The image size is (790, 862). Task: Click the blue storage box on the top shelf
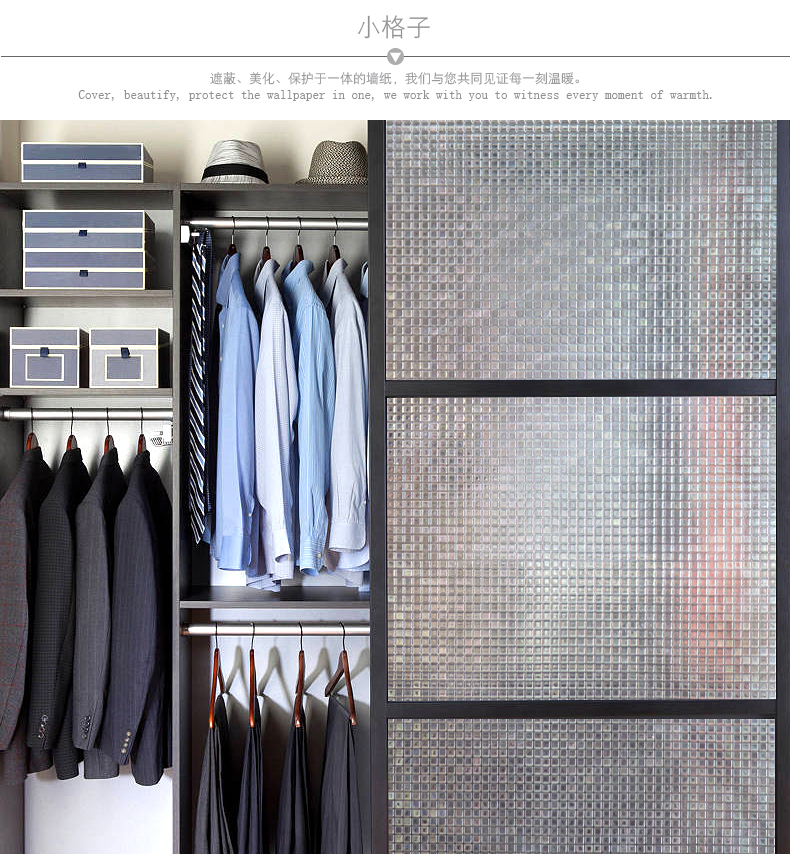[x=86, y=162]
